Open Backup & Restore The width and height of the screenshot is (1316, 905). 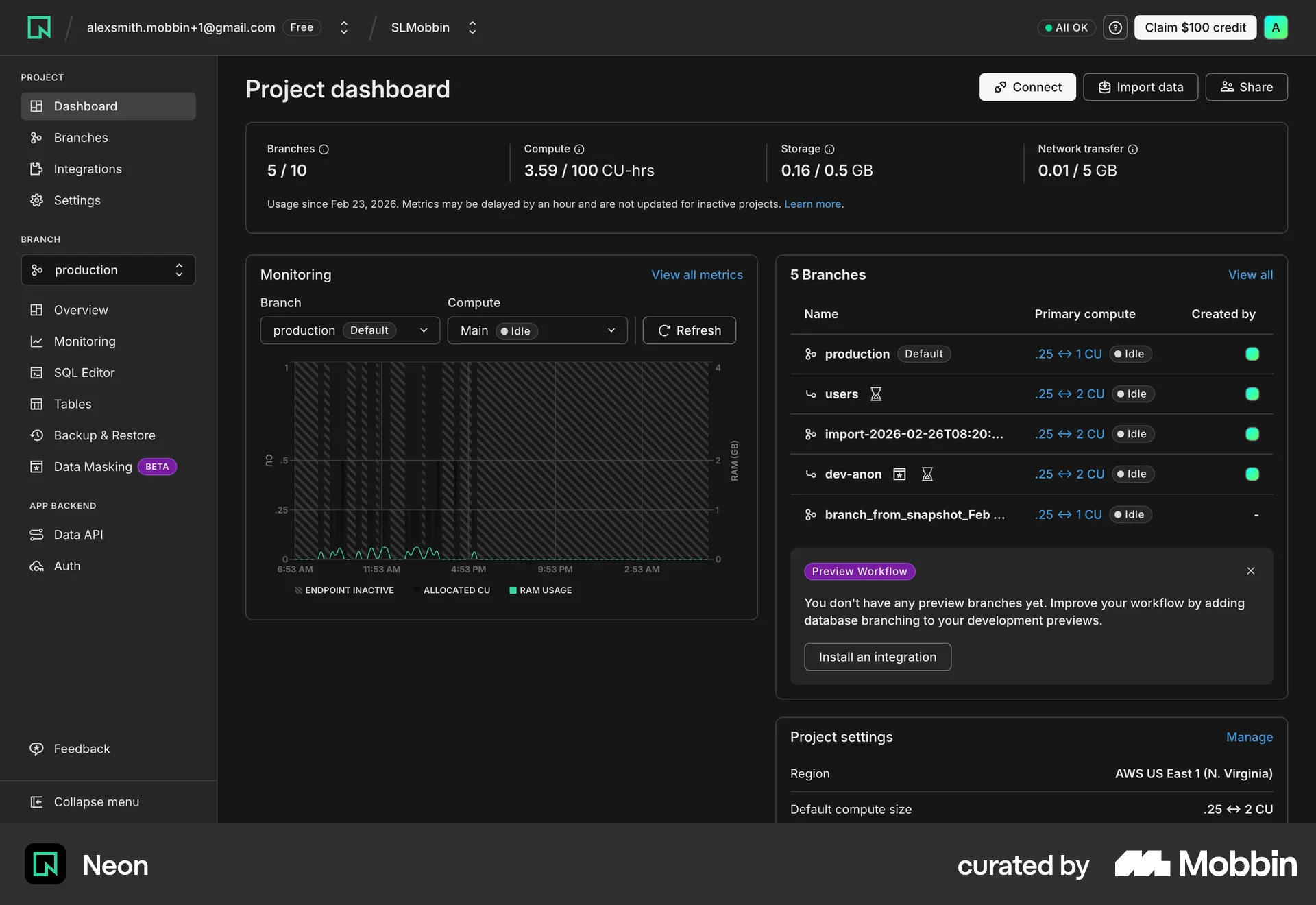coord(108,436)
